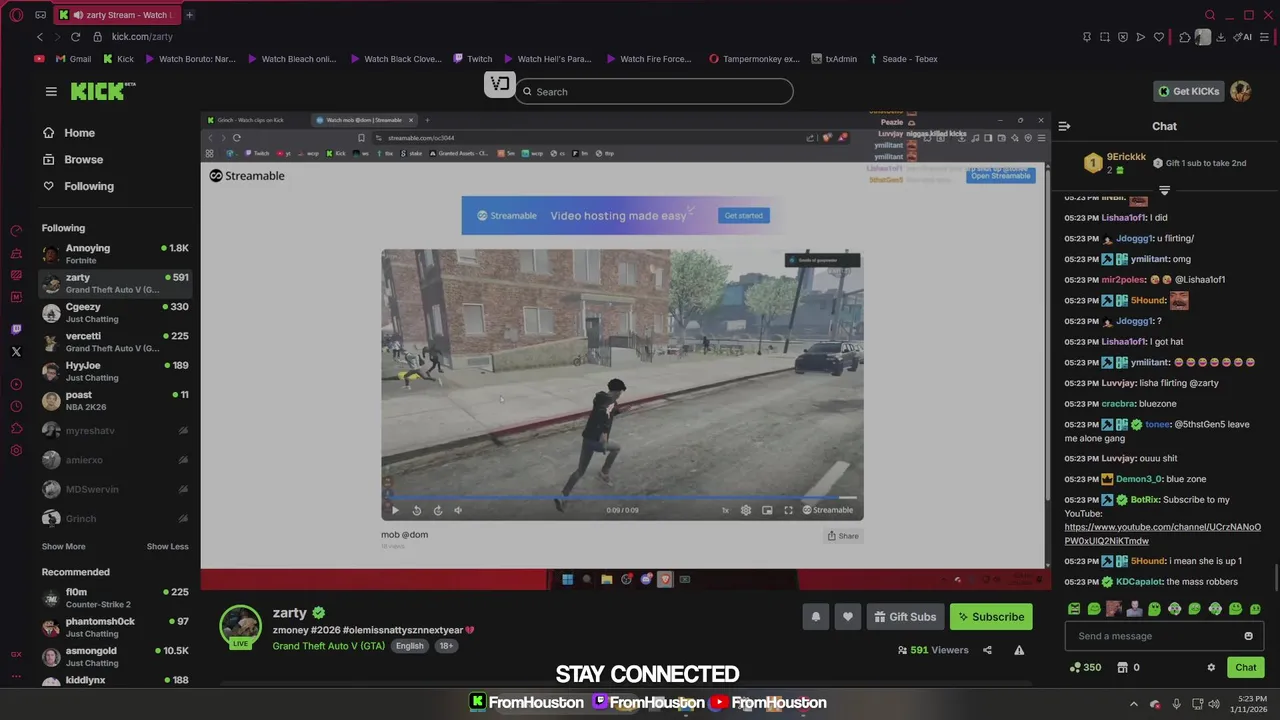Open the Gmail bookmark
The height and width of the screenshot is (720, 1280).
tap(73, 59)
